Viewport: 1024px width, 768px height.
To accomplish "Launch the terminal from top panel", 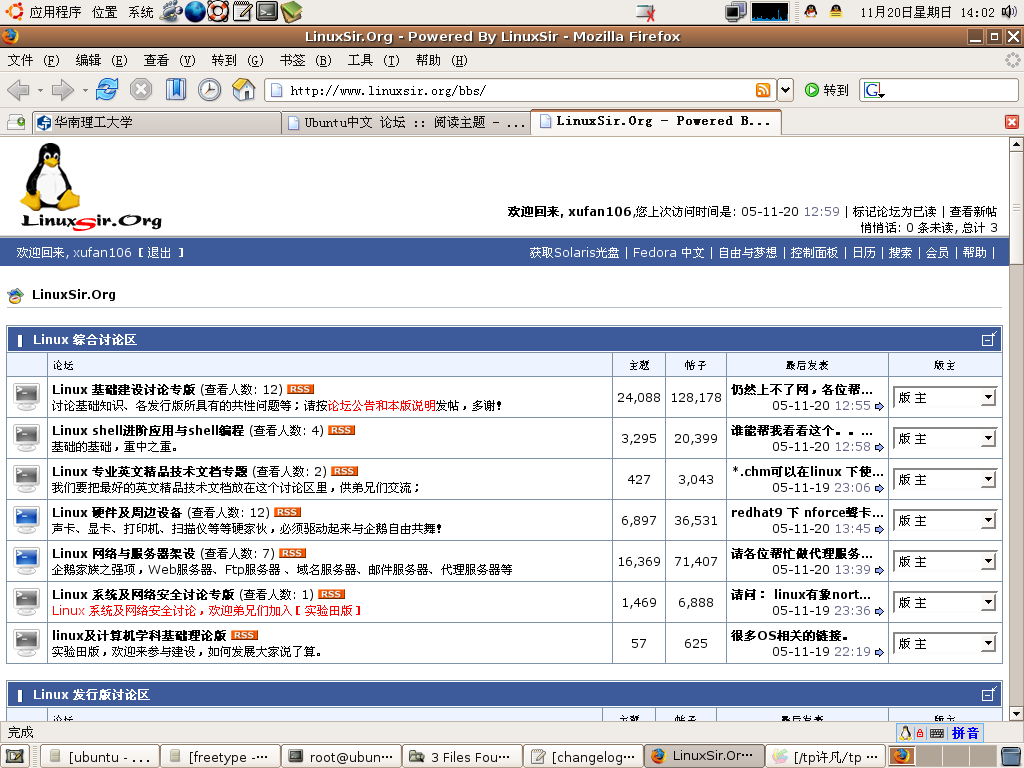I will pyautogui.click(x=266, y=11).
